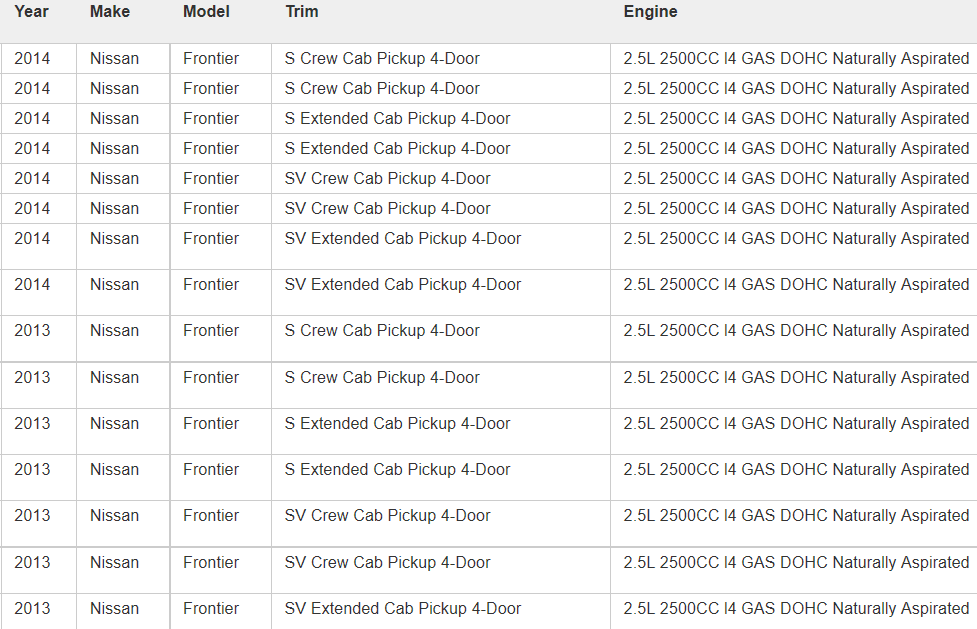Click the engine cell in the first row
The height and width of the screenshot is (629, 977).
[x=796, y=59]
